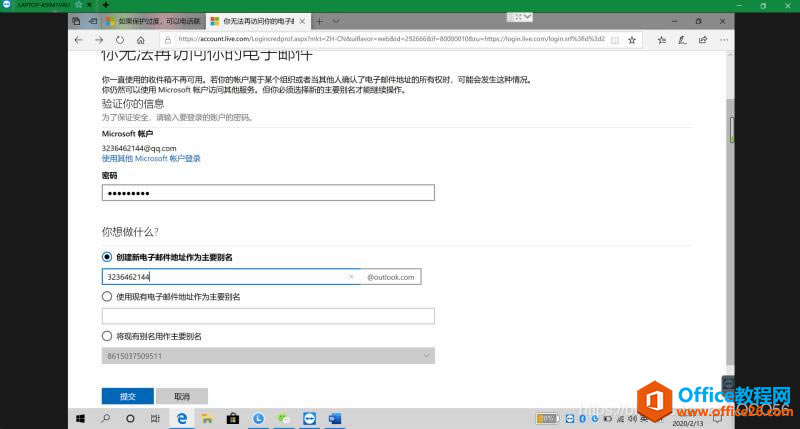Close the 你无法再访问 tab
The width and height of the screenshot is (800, 429).
[x=303, y=21]
